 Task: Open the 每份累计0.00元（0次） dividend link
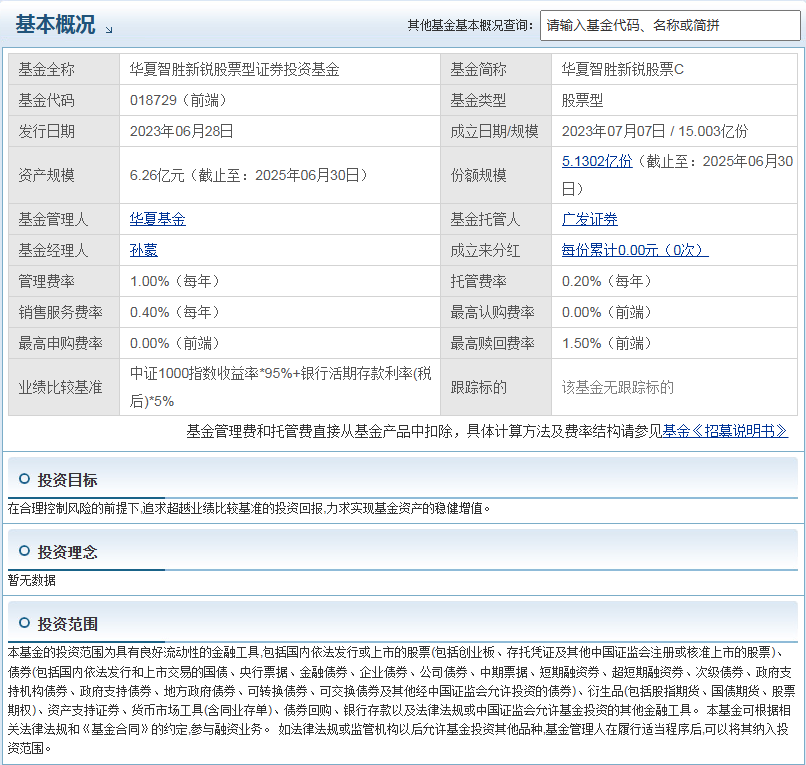tap(635, 250)
